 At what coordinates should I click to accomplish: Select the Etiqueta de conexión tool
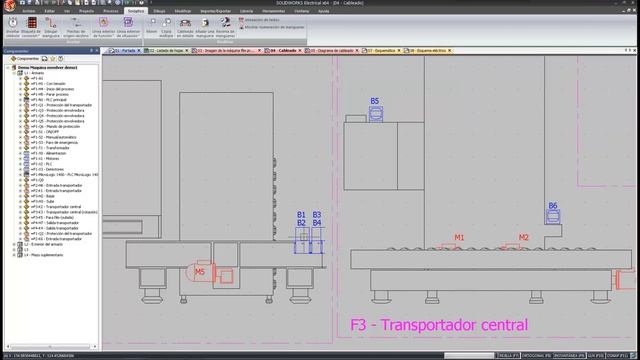click(x=31, y=27)
